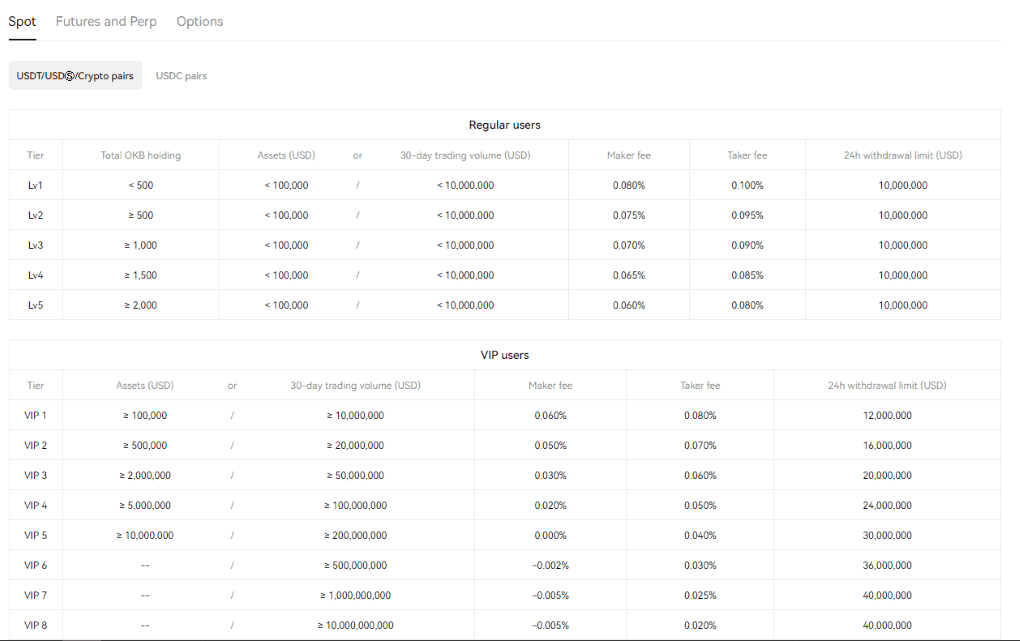Screen dimensions: 1020x641
Task: Click the 30-day trading volume header
Action: (465, 155)
